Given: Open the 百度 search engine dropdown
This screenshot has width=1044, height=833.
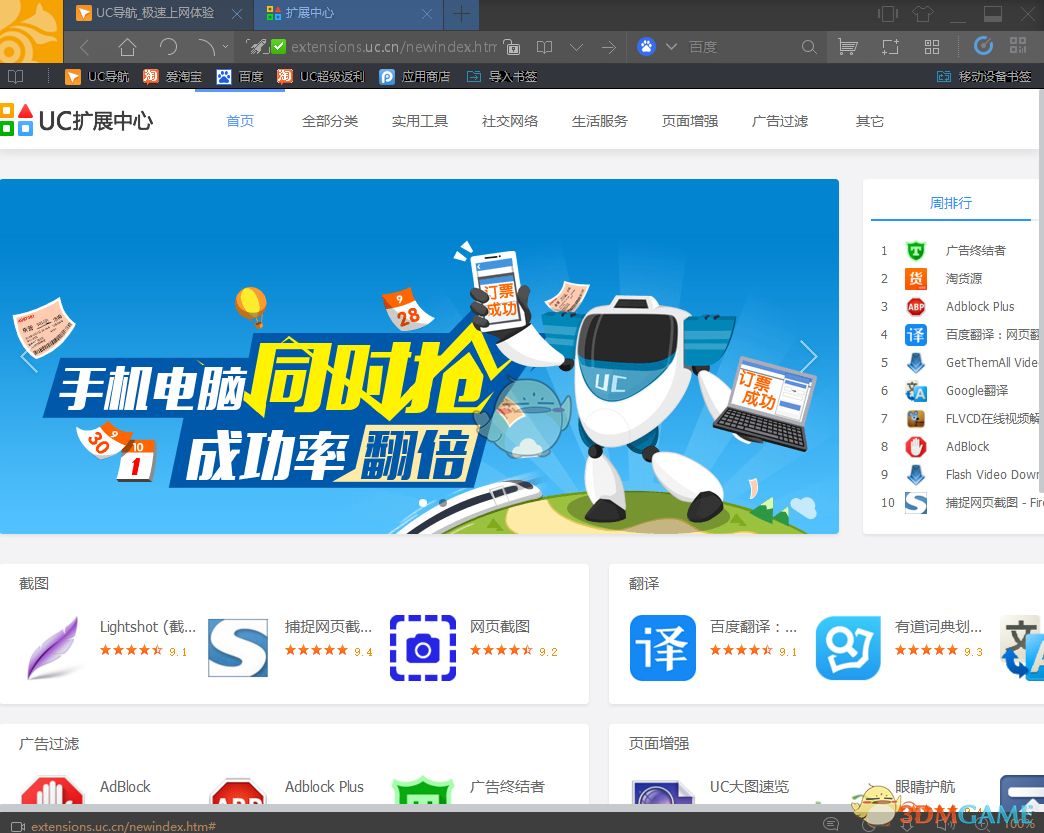Looking at the screenshot, I should coord(671,46).
